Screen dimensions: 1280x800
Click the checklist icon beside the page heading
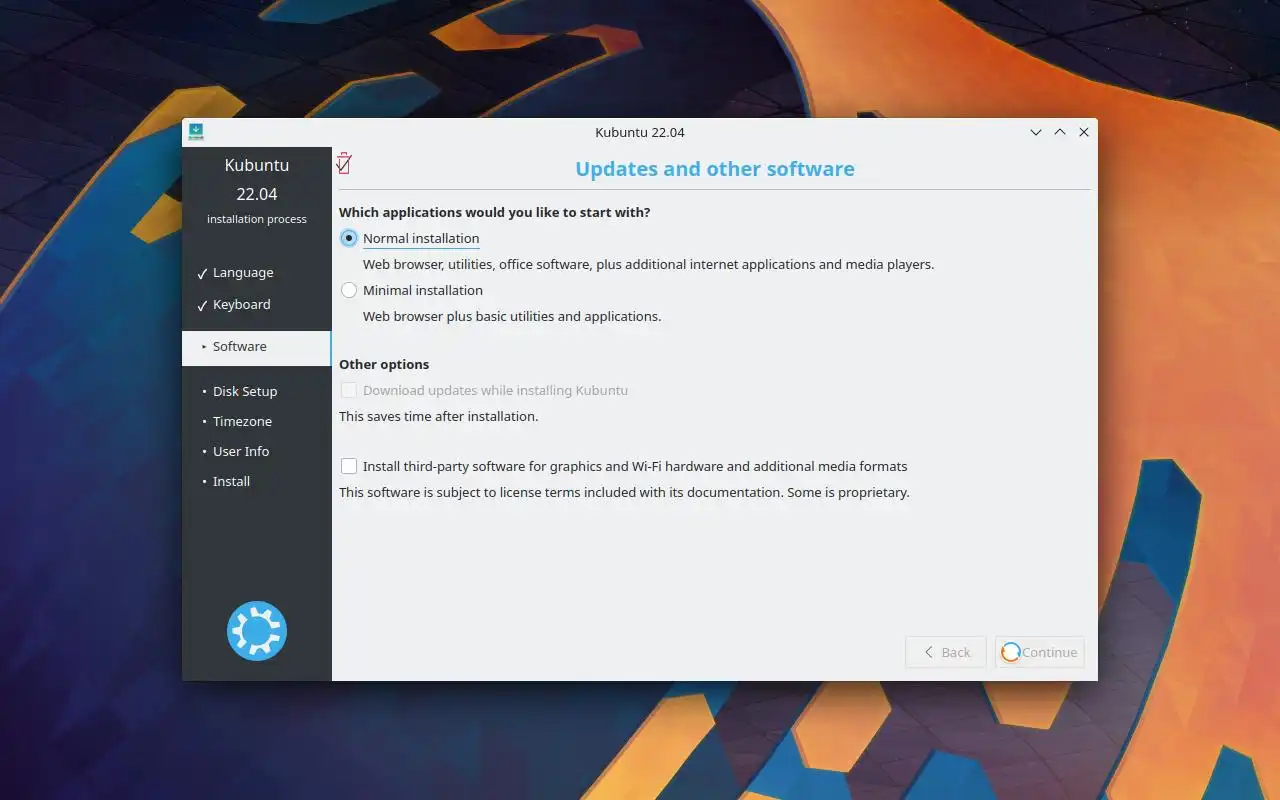click(344, 163)
